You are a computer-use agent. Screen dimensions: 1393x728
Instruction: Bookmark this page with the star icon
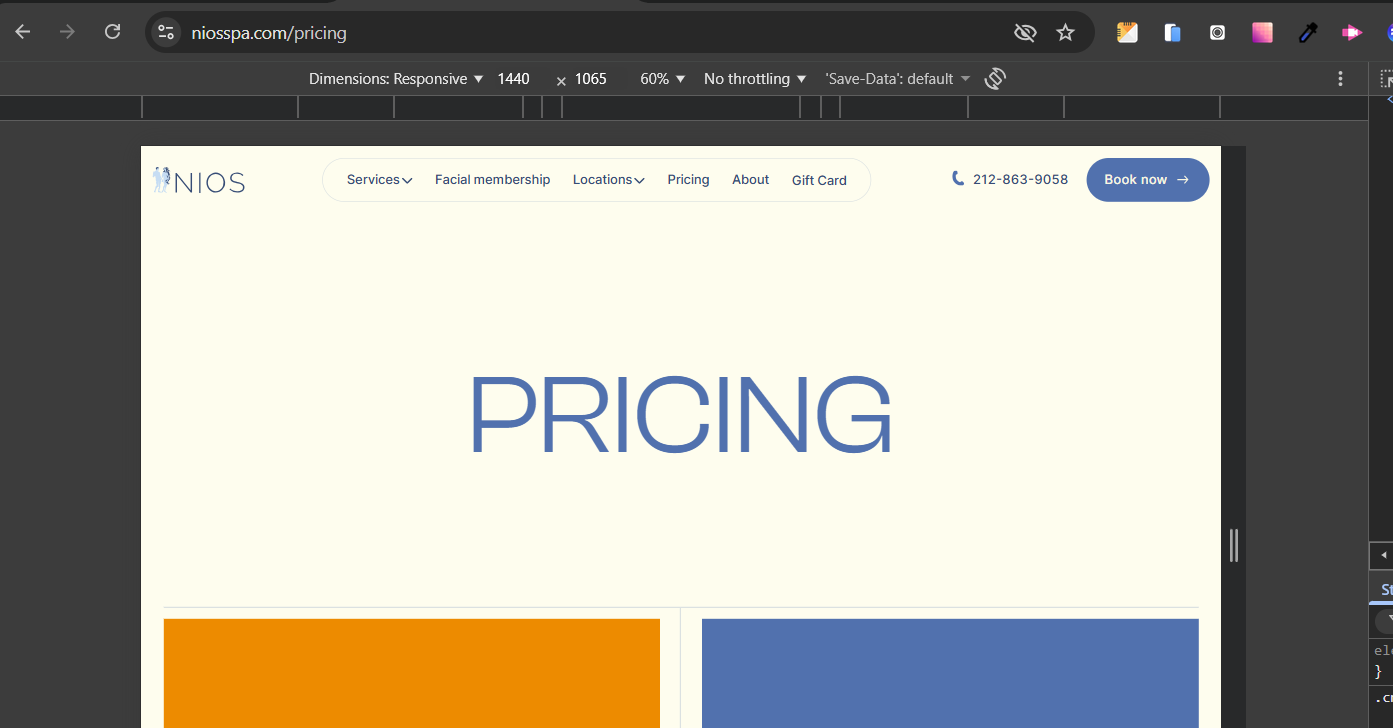pyautogui.click(x=1066, y=33)
